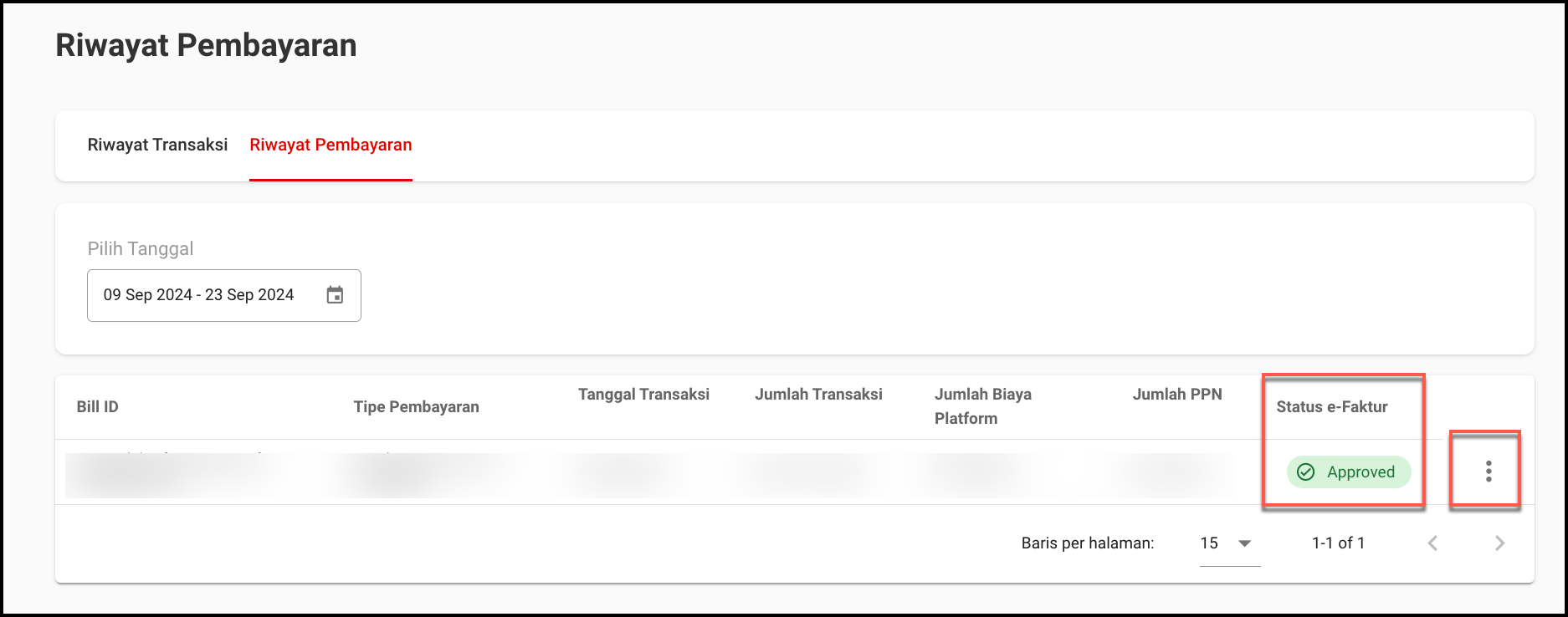Click the Jumlah Biaya Platform column header
The width and height of the screenshot is (1568, 617).
[x=982, y=406]
